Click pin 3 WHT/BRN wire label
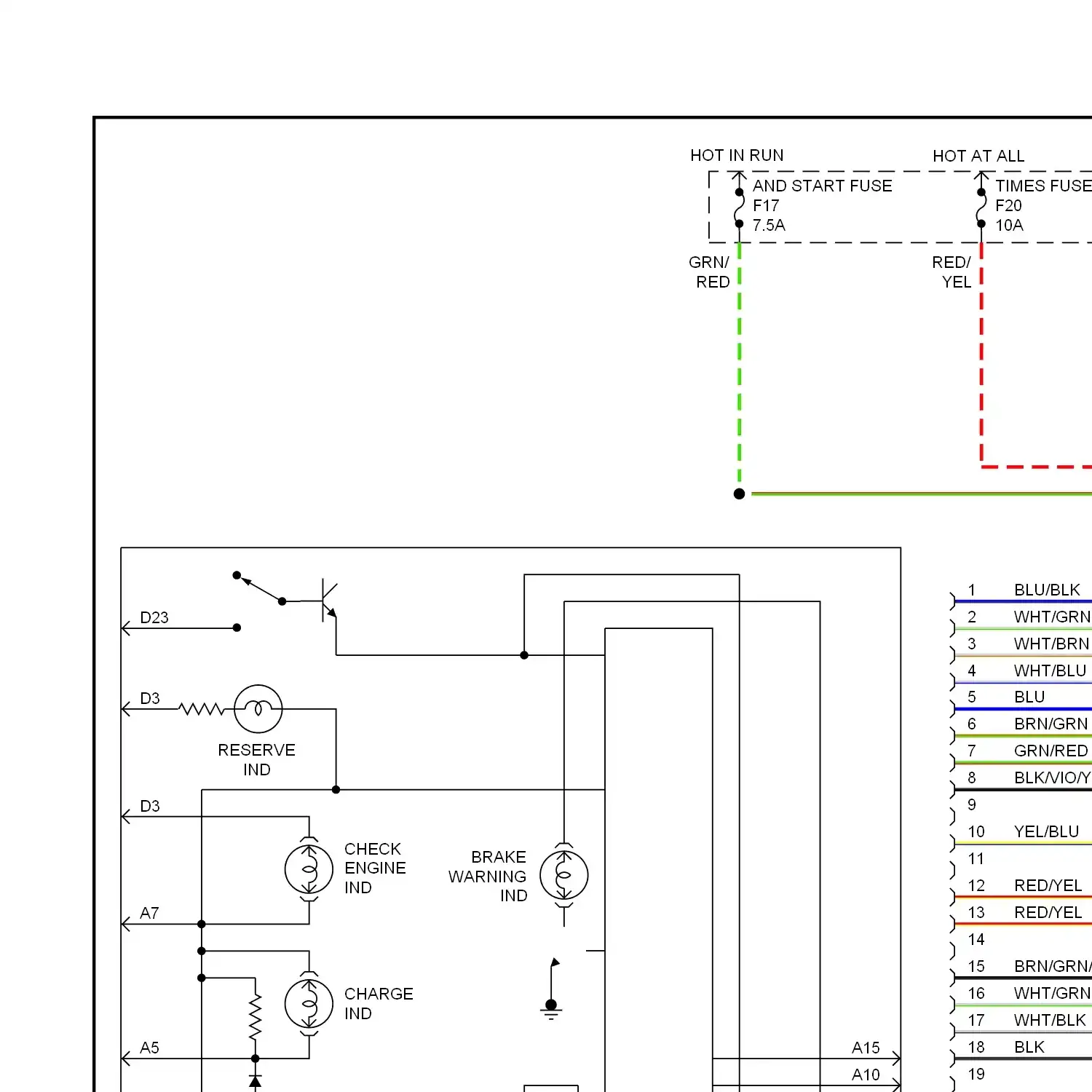 pyautogui.click(x=1051, y=644)
